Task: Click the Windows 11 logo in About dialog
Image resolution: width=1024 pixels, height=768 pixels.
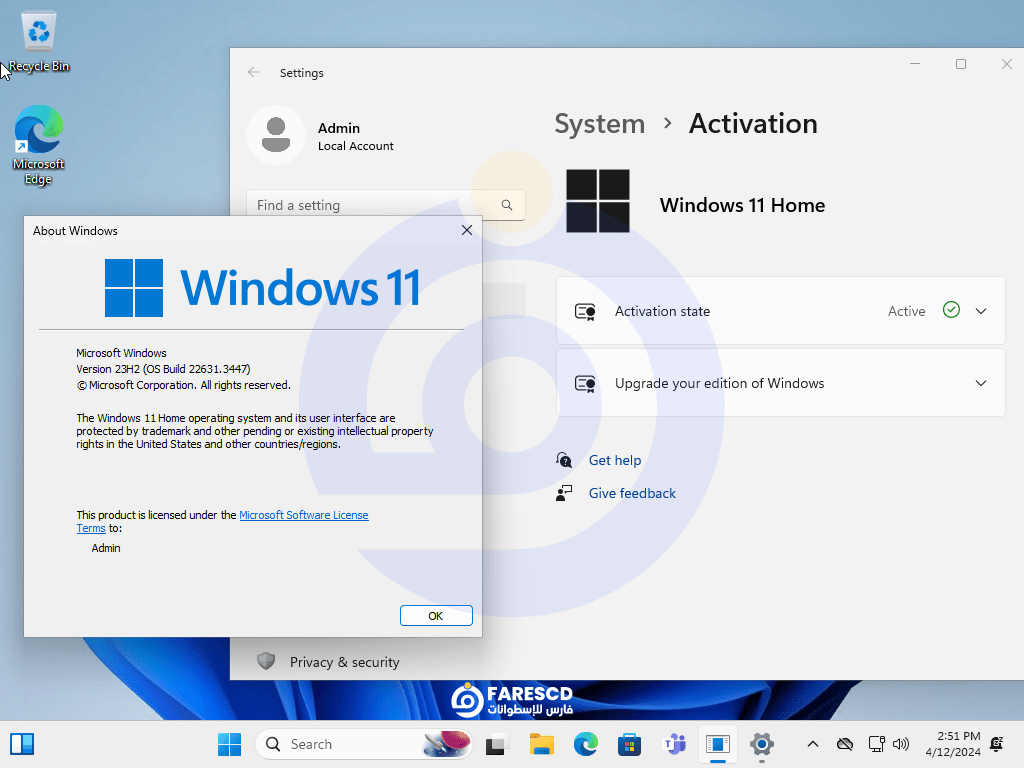Action: pyautogui.click(x=262, y=287)
